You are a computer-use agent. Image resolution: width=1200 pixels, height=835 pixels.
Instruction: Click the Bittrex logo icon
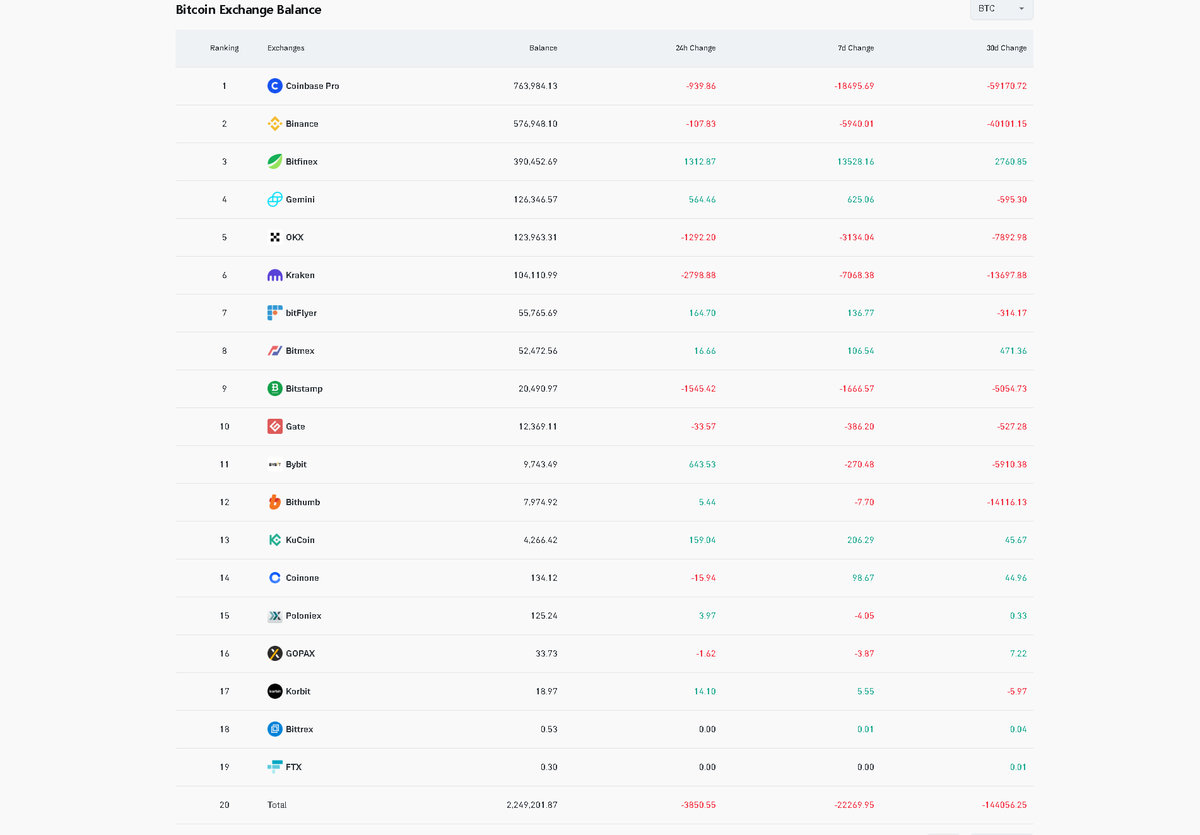pos(275,729)
